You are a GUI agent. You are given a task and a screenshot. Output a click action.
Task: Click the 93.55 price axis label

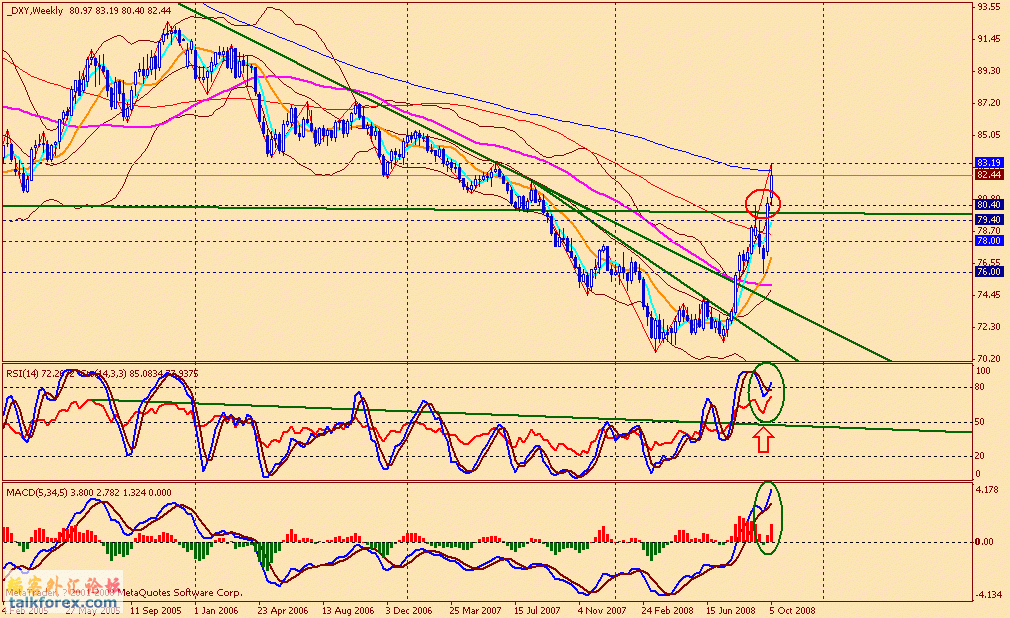pos(989,7)
